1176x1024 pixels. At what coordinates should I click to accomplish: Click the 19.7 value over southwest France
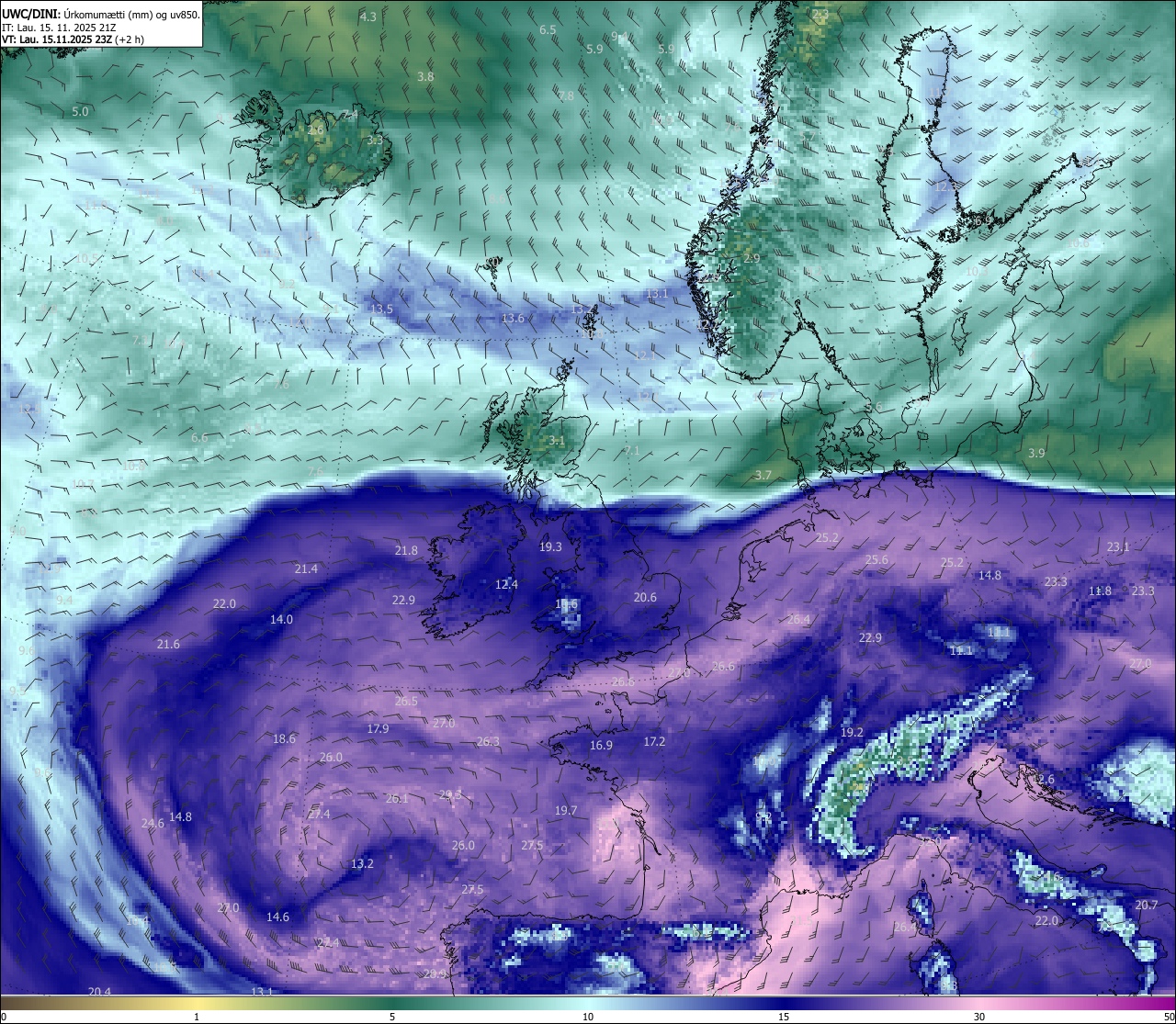(x=566, y=810)
